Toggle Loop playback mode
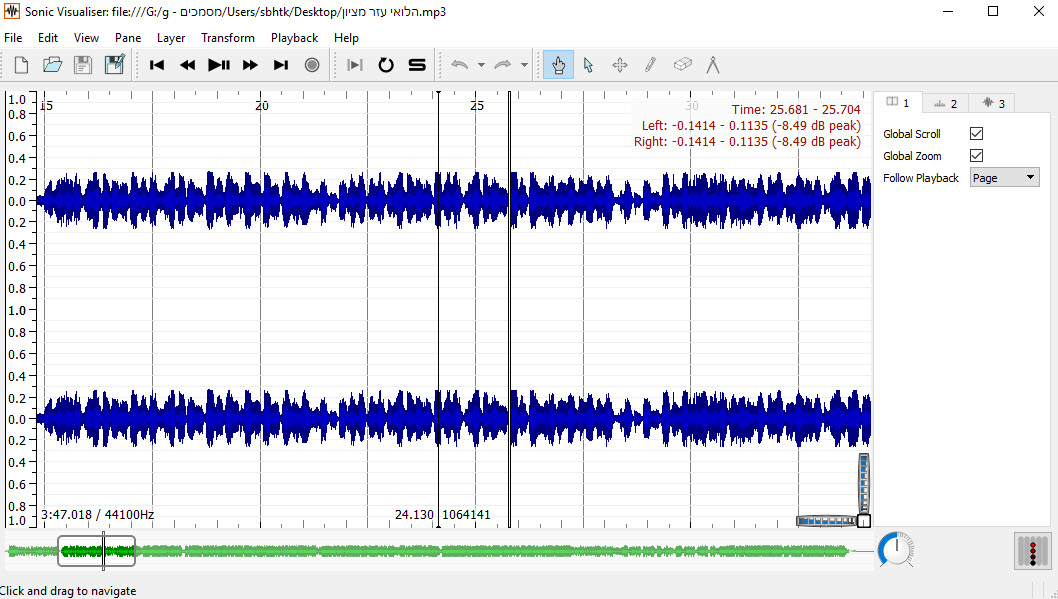 [x=386, y=65]
